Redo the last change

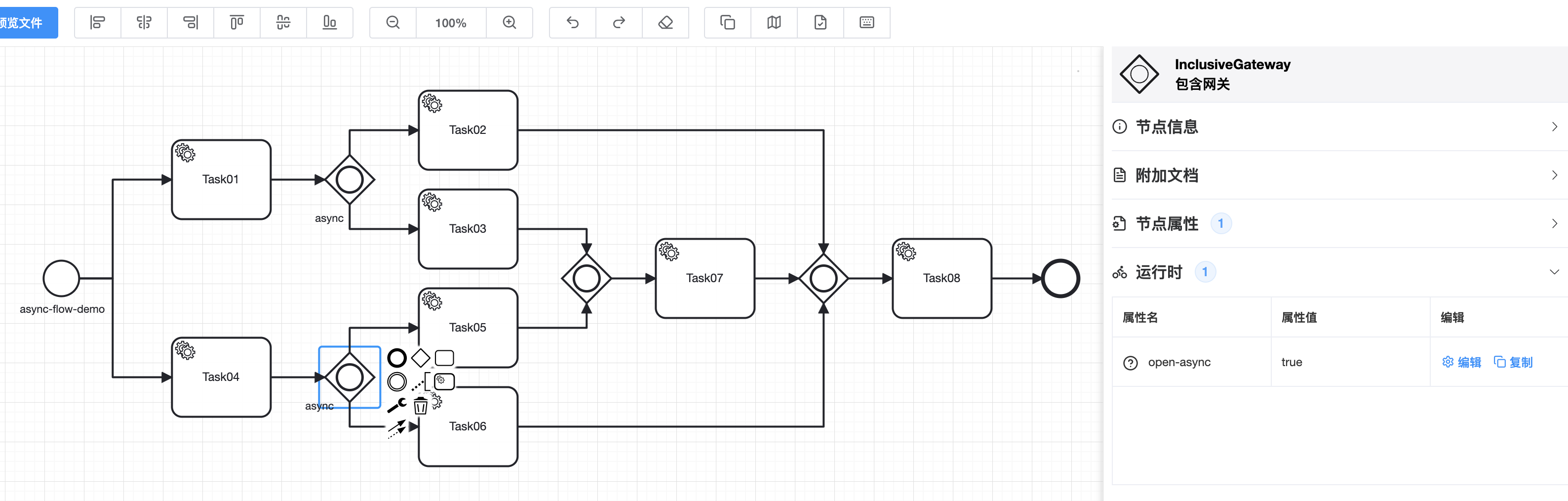[x=619, y=23]
